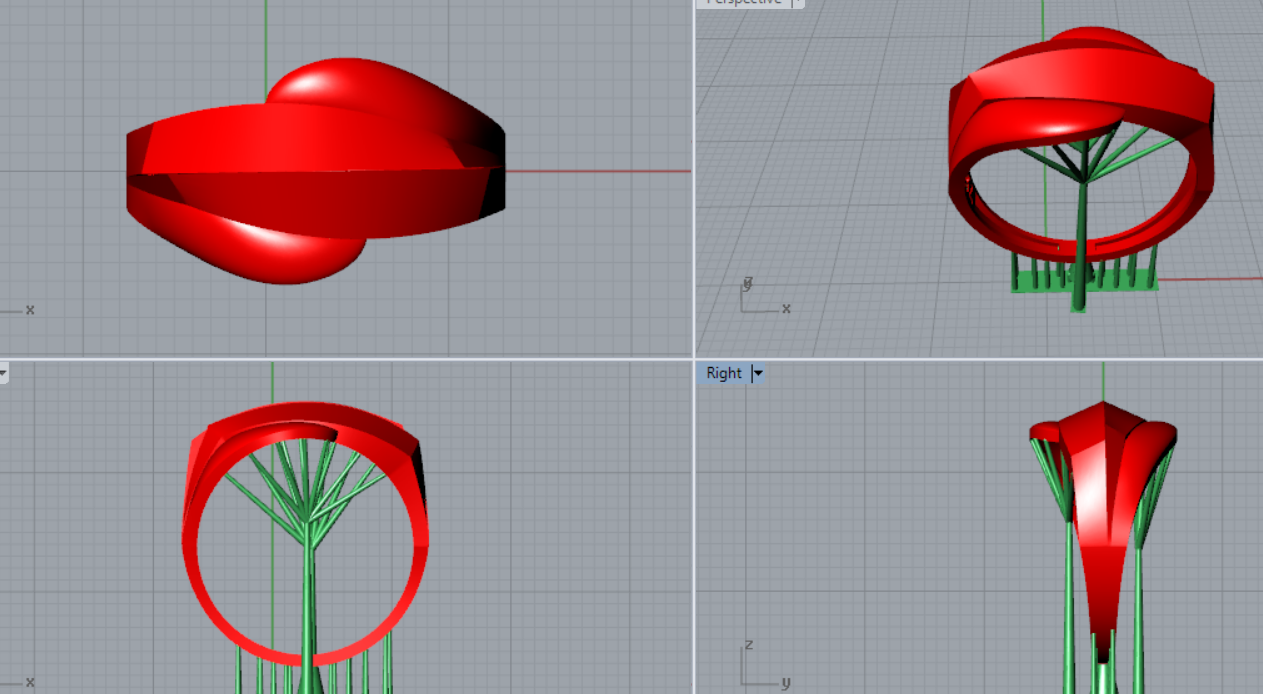Click the world axis icon in the top-left viewport
The height and width of the screenshot is (694, 1263).
[x=18, y=310]
